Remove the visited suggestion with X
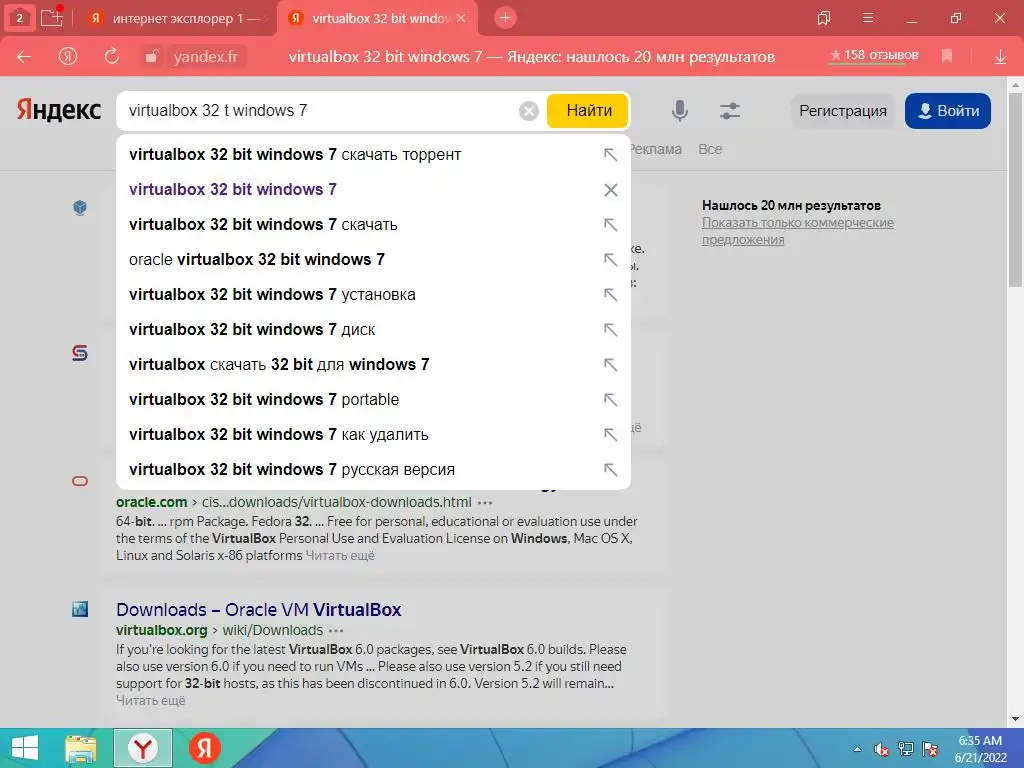This screenshot has width=1024, height=768. pyautogui.click(x=611, y=190)
